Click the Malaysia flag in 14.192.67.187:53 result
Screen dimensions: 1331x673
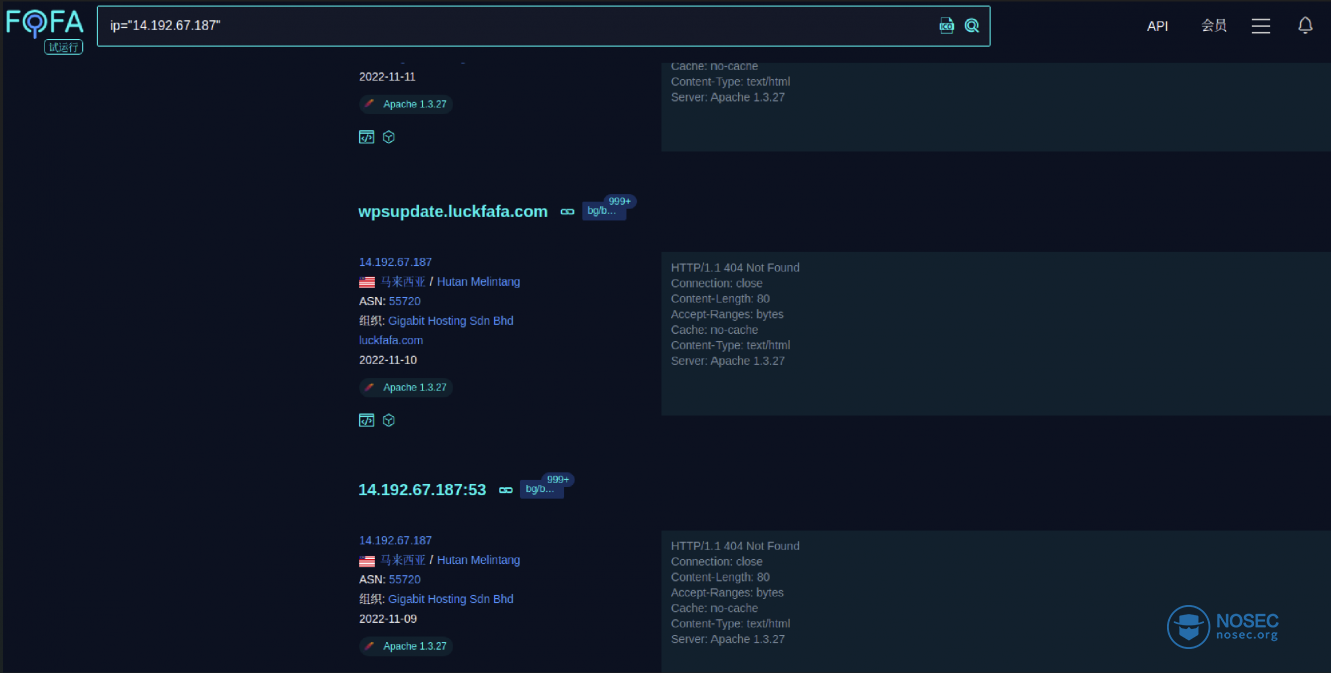(x=367, y=560)
